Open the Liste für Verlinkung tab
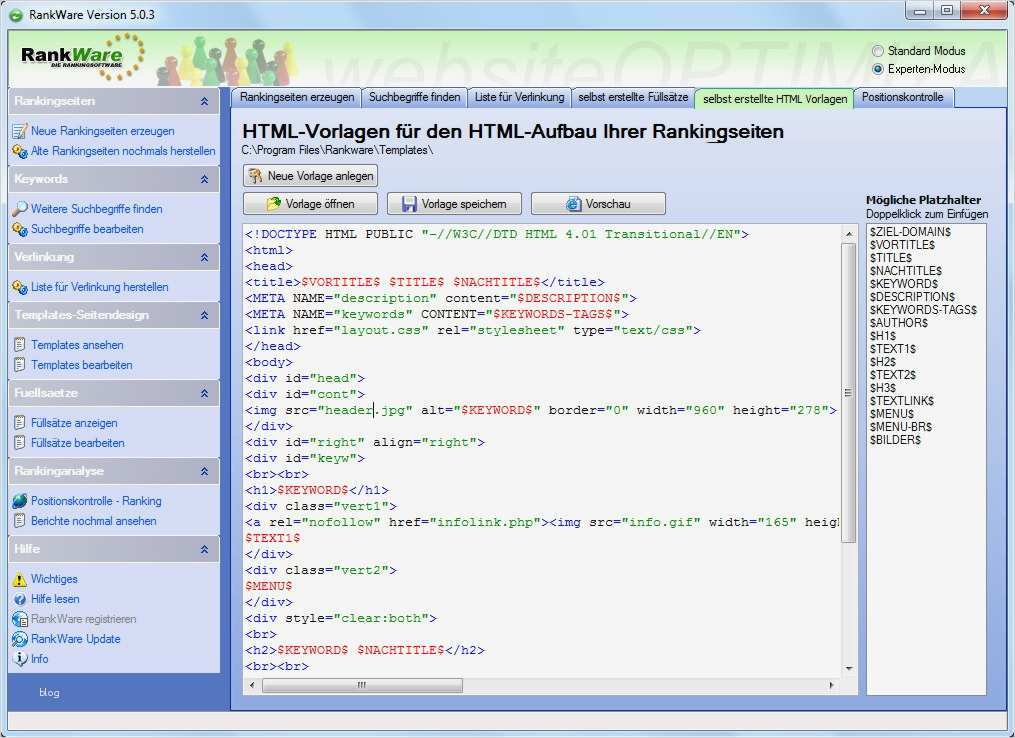Viewport: 1015px width, 738px height. (x=519, y=97)
